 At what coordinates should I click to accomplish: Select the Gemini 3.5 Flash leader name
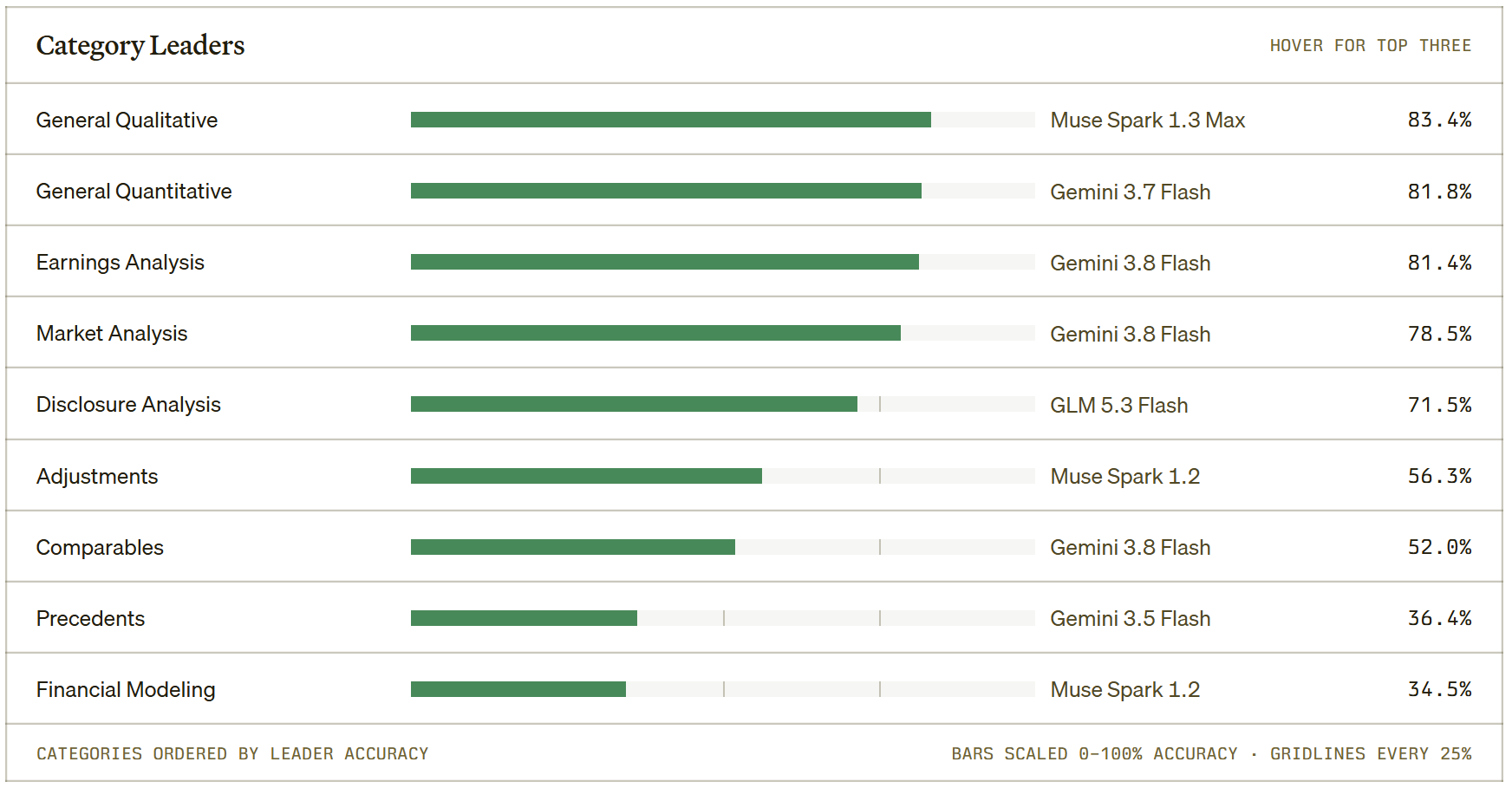pyautogui.click(x=1131, y=618)
